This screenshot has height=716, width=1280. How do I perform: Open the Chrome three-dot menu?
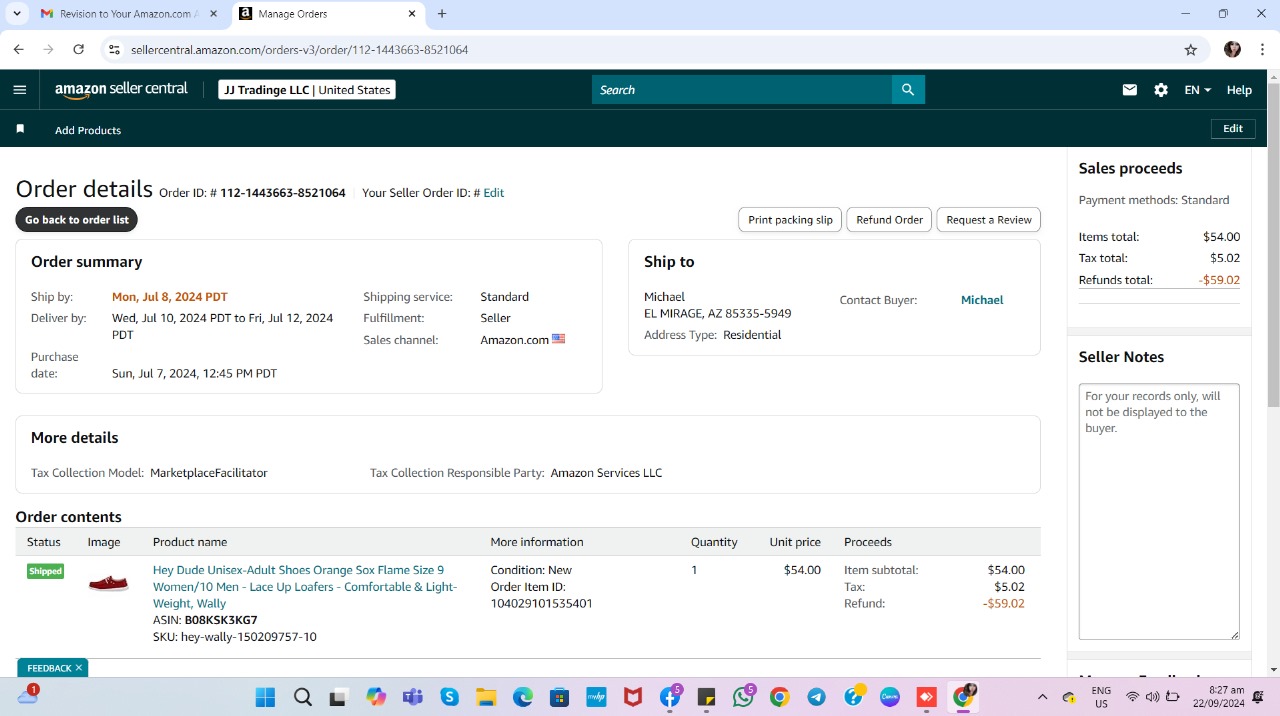click(x=1262, y=49)
